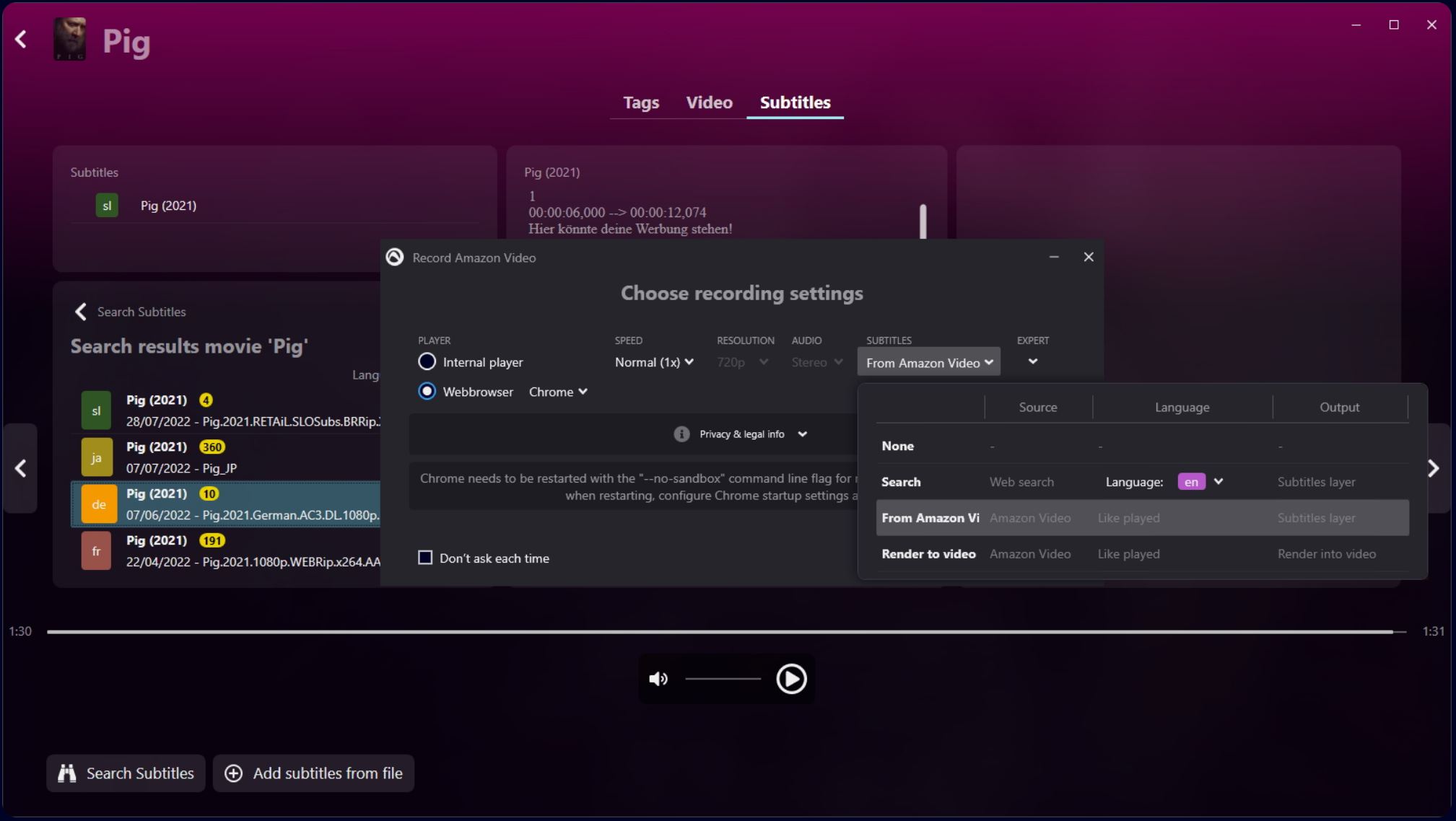Image resolution: width=1456 pixels, height=821 pixels.
Task: Click the '1:30' elapsed time label
Action: [20, 631]
